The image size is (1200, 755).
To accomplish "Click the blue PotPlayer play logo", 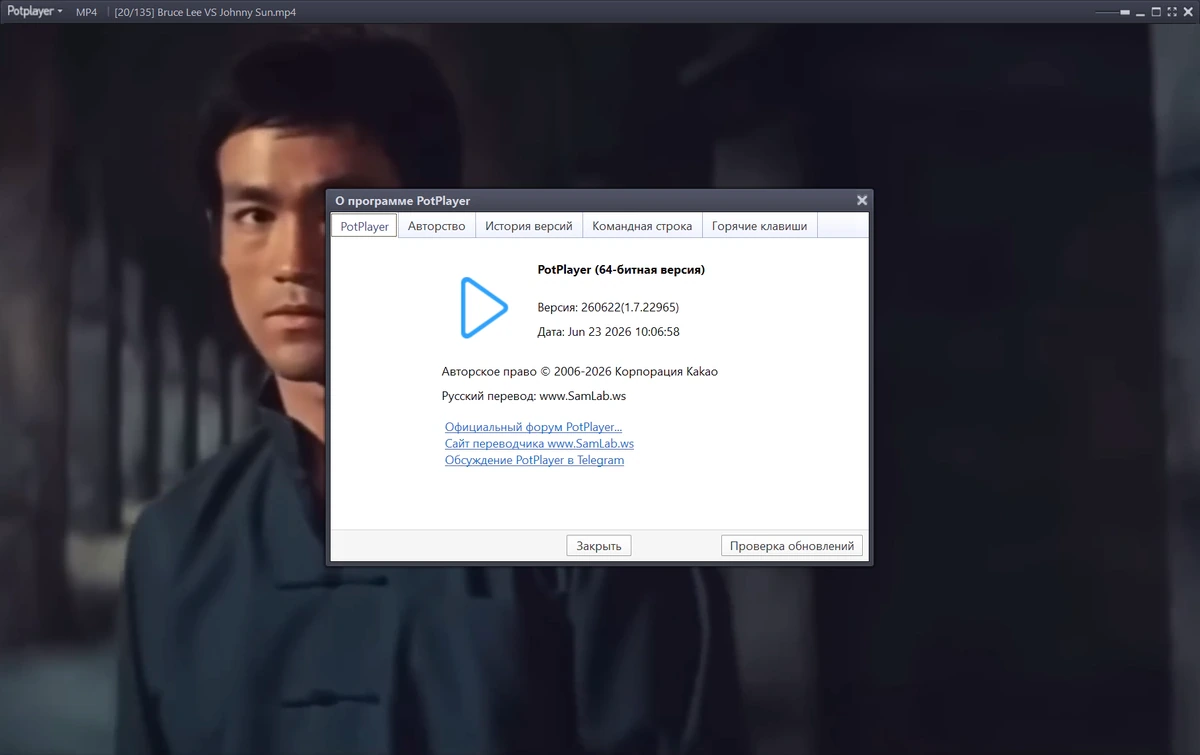I will tap(483, 307).
